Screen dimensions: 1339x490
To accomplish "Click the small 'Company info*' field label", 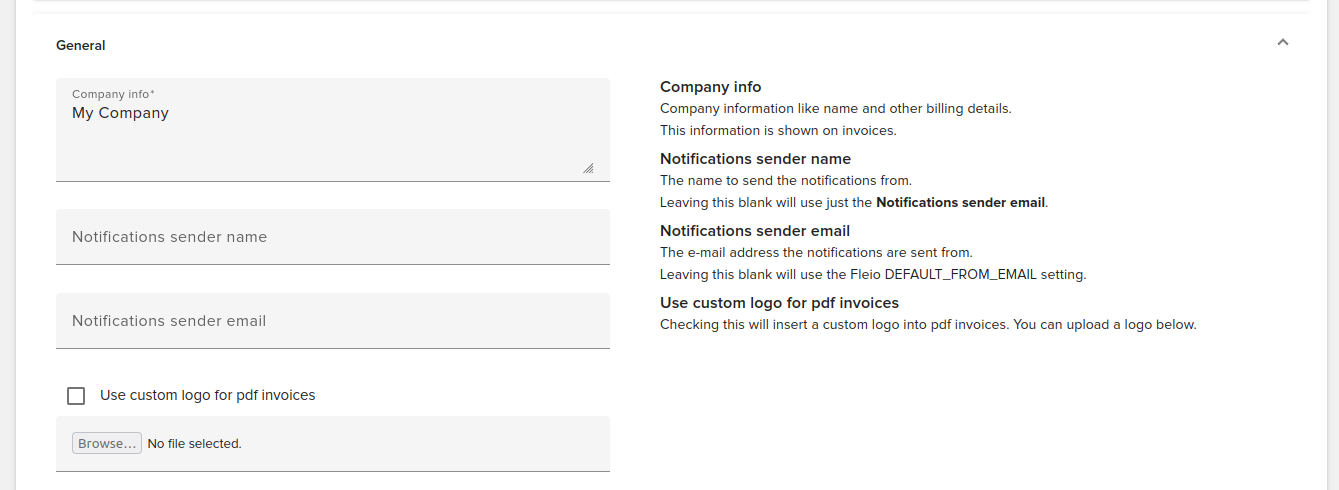I will [x=113, y=95].
